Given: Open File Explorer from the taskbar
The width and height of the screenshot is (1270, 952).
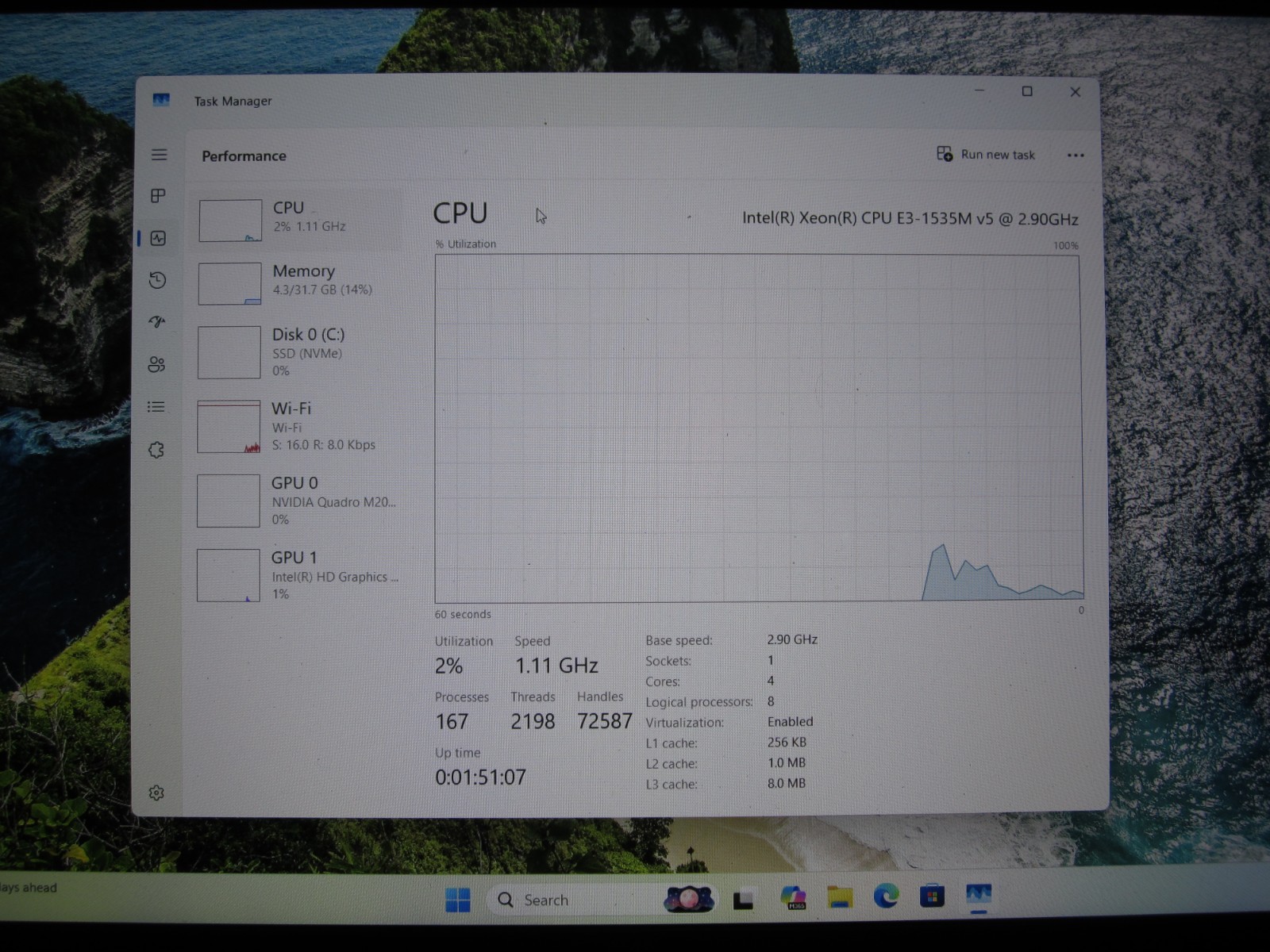Looking at the screenshot, I should pyautogui.click(x=840, y=898).
